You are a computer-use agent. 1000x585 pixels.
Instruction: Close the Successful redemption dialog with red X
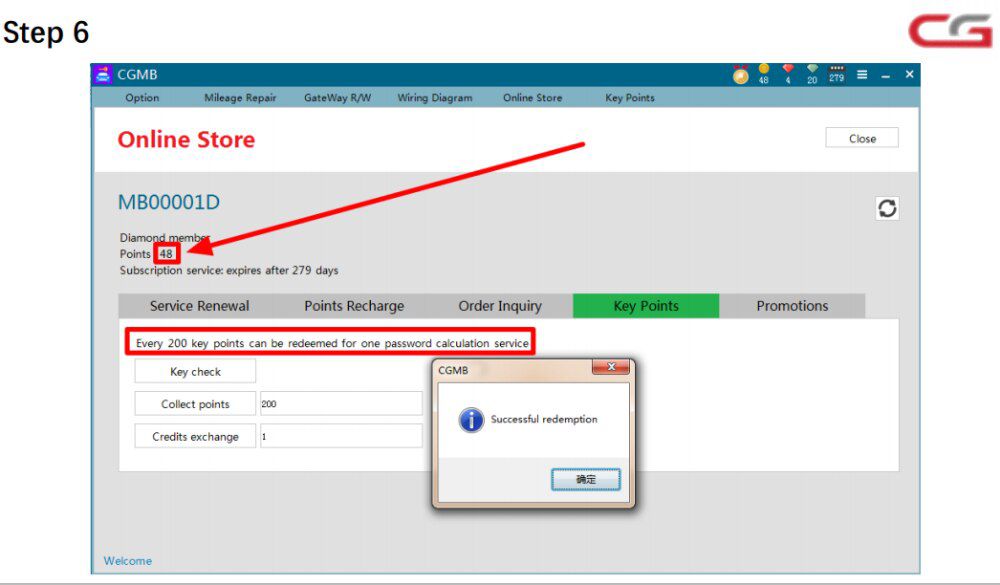point(610,368)
